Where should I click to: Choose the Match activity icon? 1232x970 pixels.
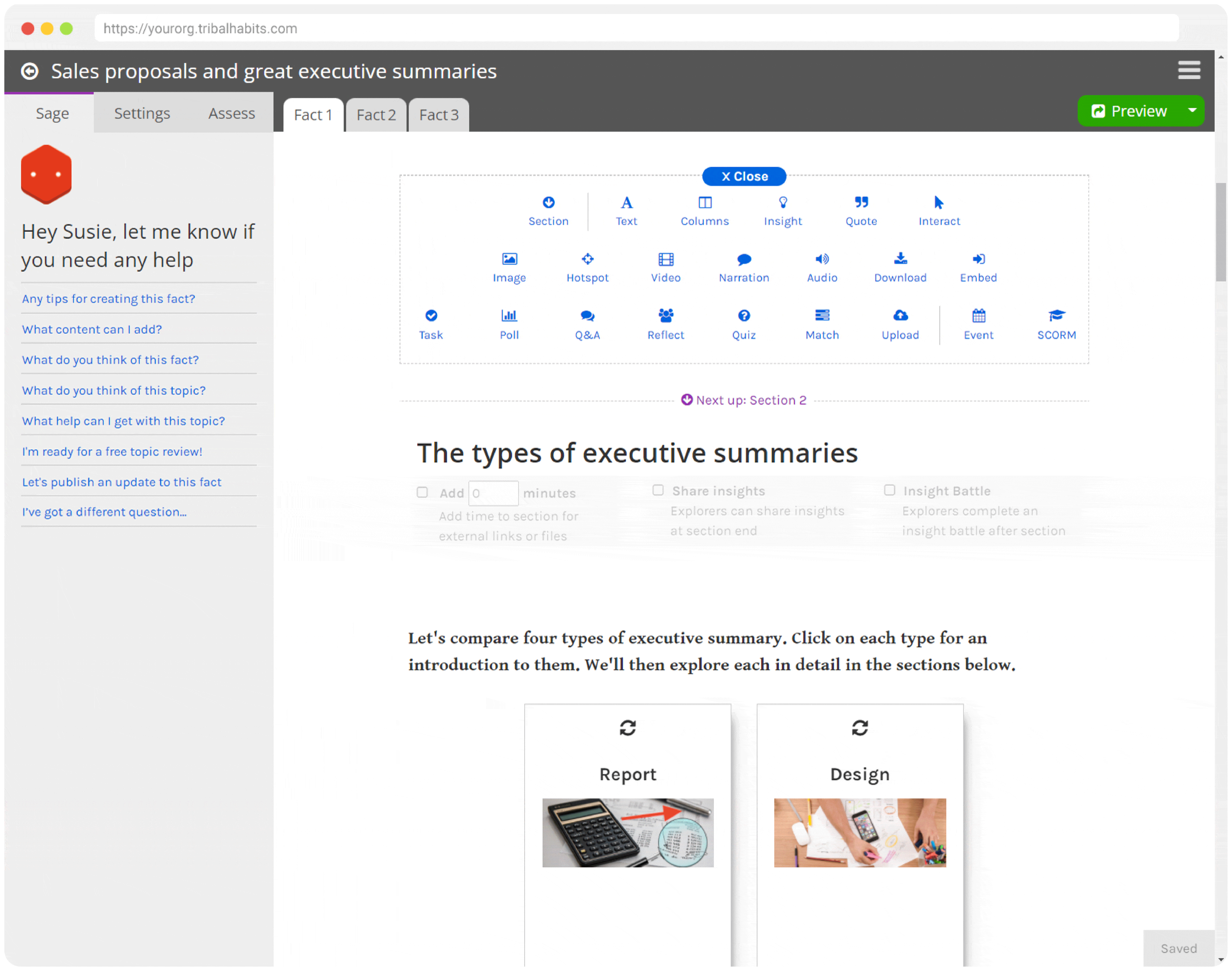(x=822, y=324)
